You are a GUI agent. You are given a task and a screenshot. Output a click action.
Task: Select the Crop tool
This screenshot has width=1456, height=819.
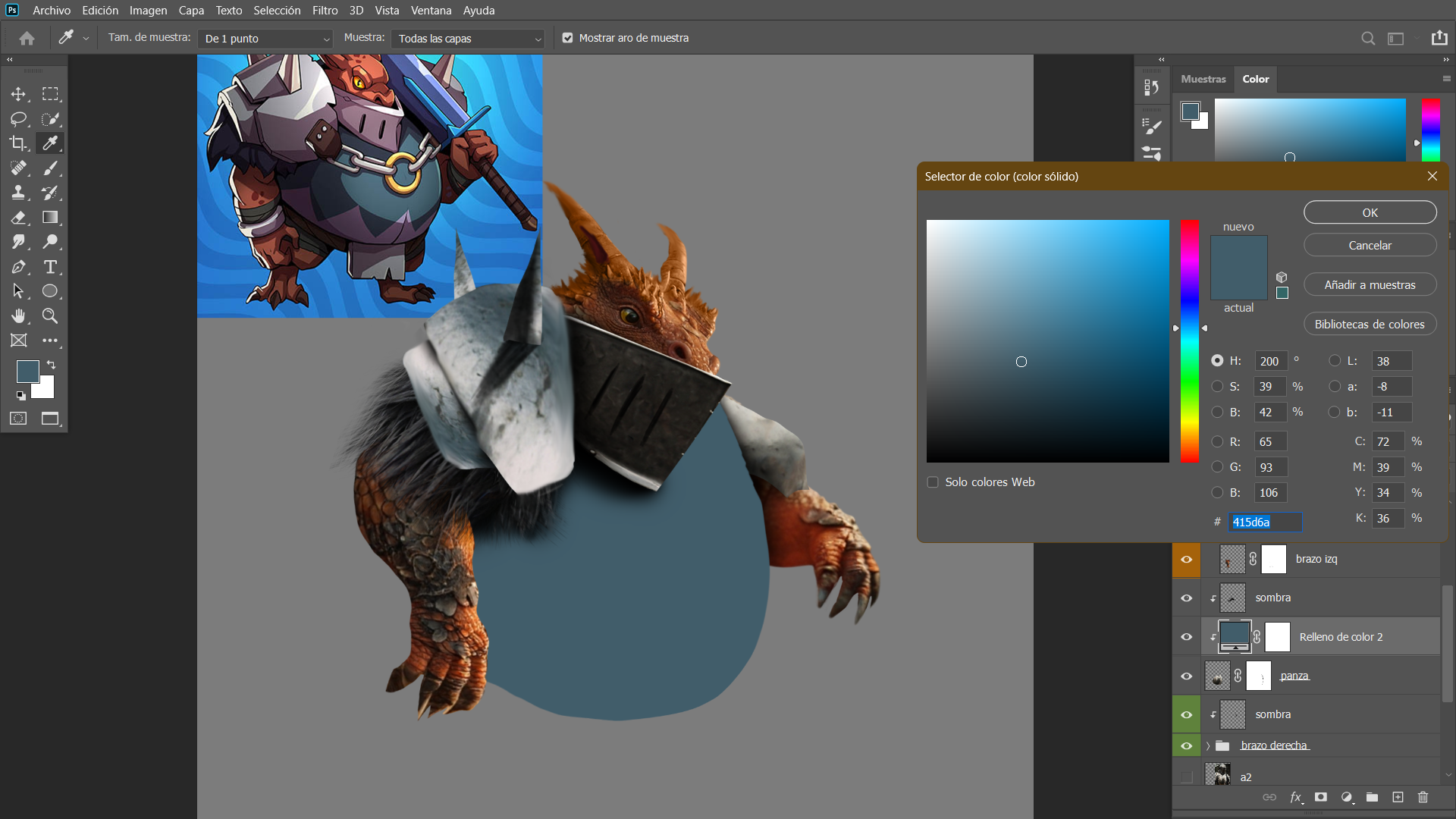(18, 143)
